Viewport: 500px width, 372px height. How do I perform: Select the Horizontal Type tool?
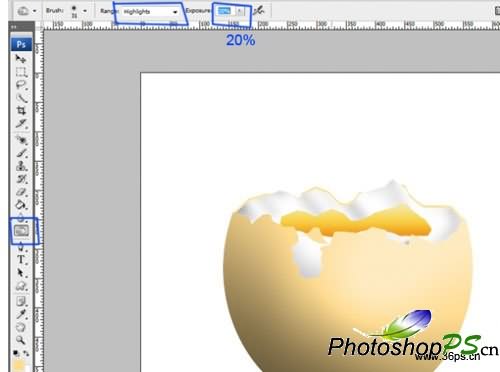tap(21, 259)
